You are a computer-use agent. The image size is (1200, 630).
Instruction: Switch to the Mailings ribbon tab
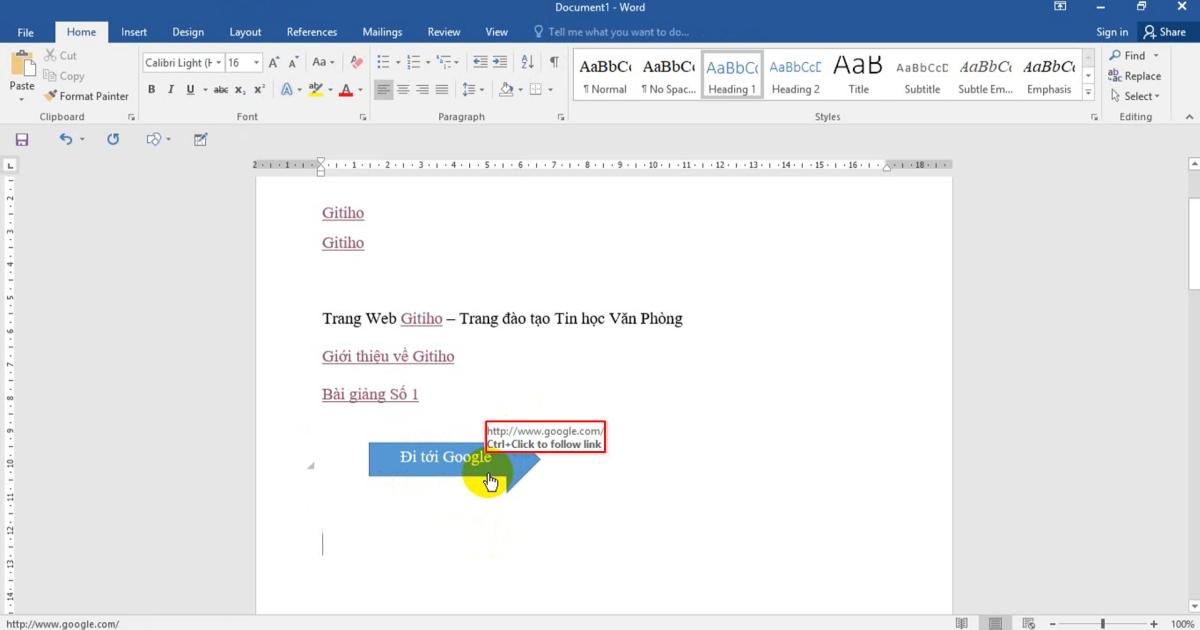tap(382, 31)
